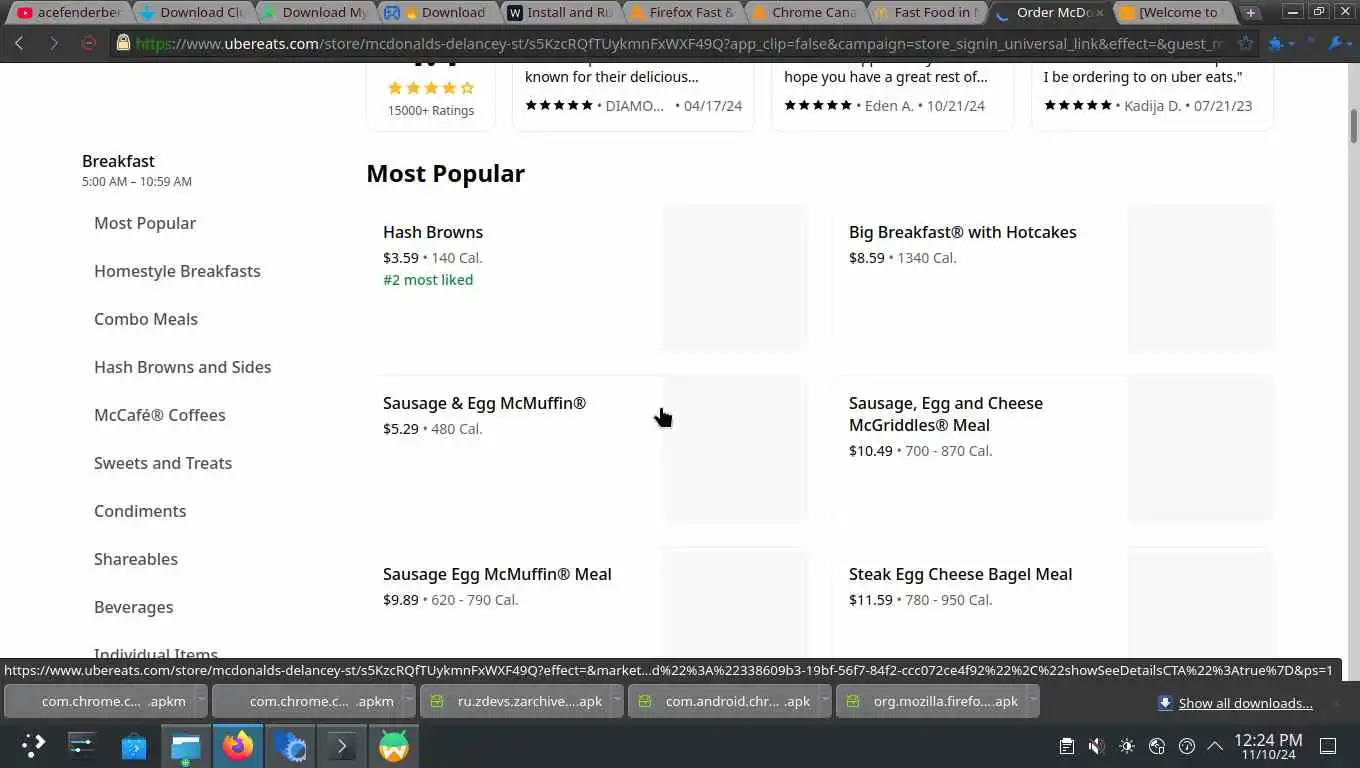Screen dimensions: 1360x768
Task: Open the KDE application launcher
Action: tap(33, 745)
